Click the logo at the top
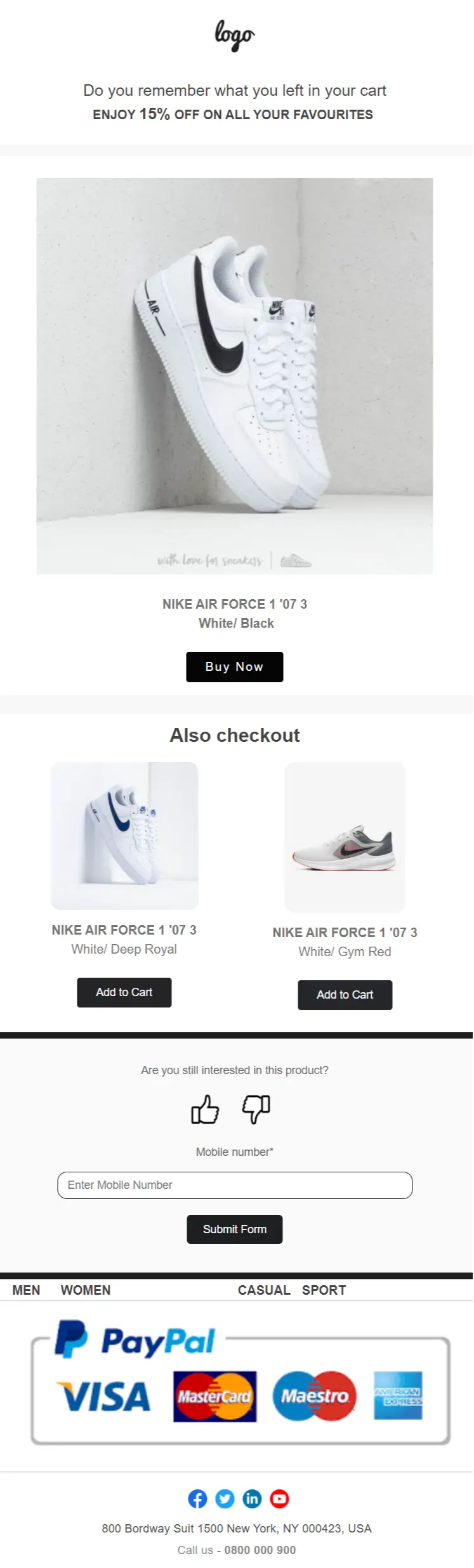This screenshot has height=1568, width=474. [235, 35]
